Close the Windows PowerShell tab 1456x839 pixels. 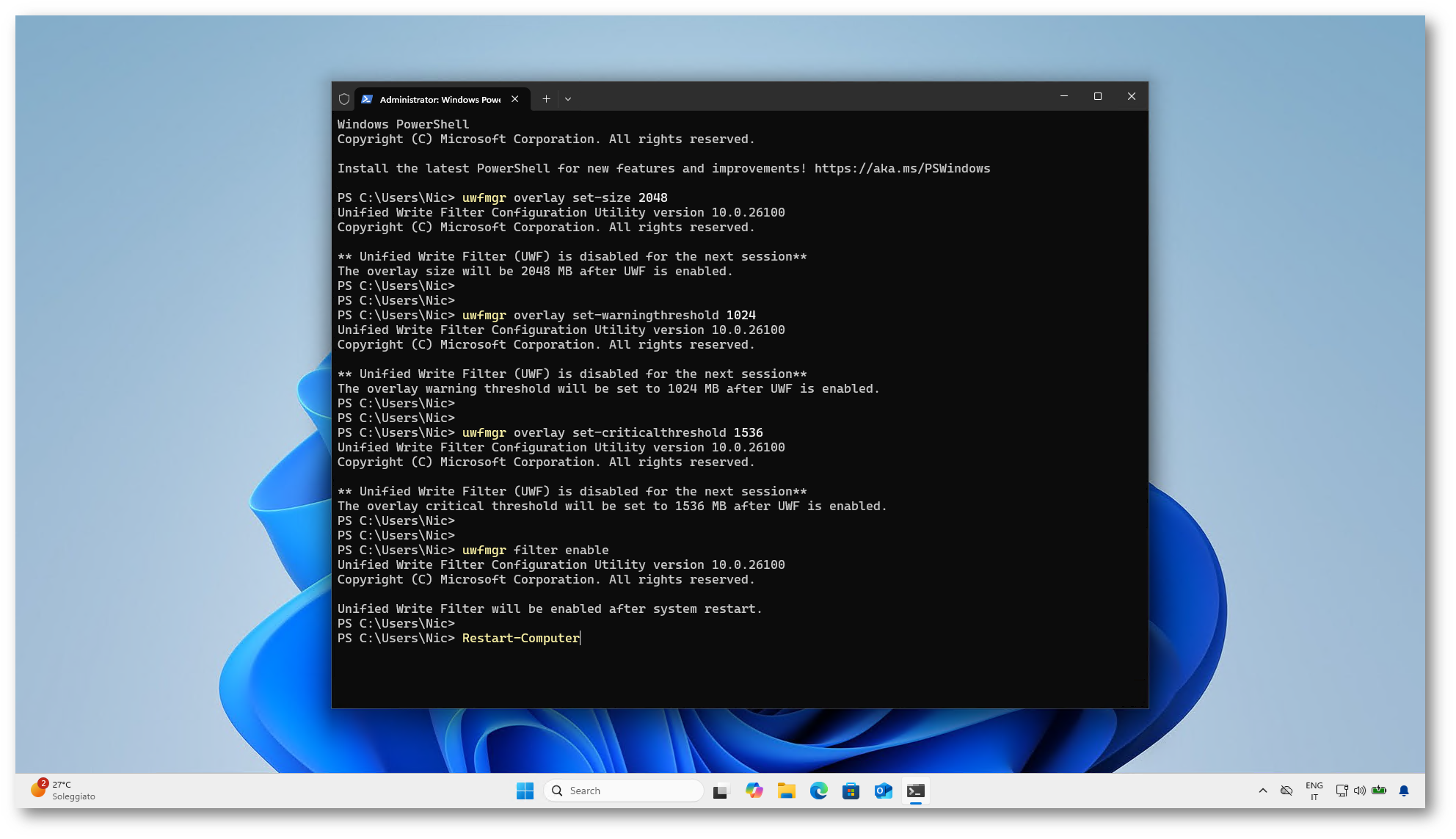pos(515,99)
